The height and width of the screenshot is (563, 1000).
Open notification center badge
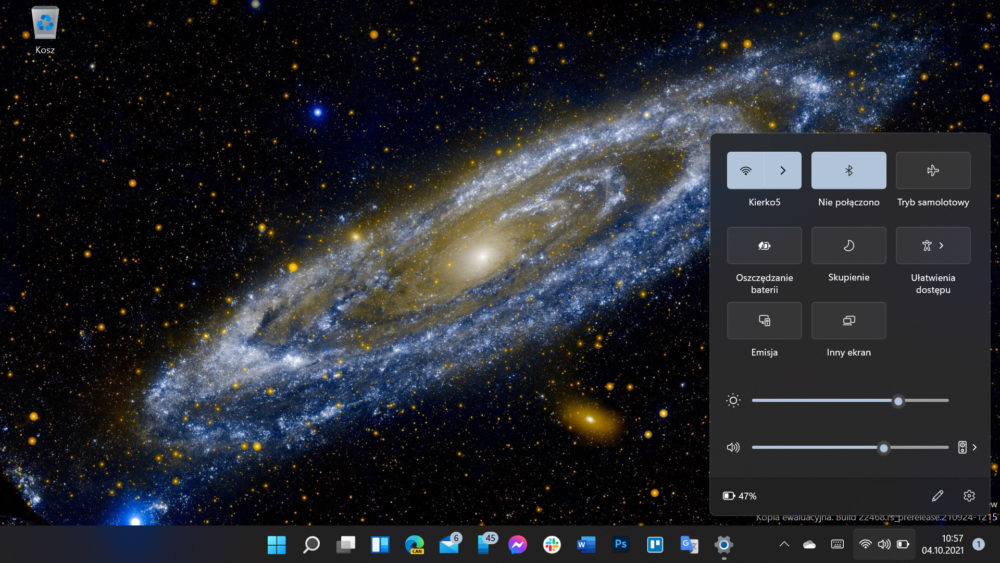coord(978,545)
